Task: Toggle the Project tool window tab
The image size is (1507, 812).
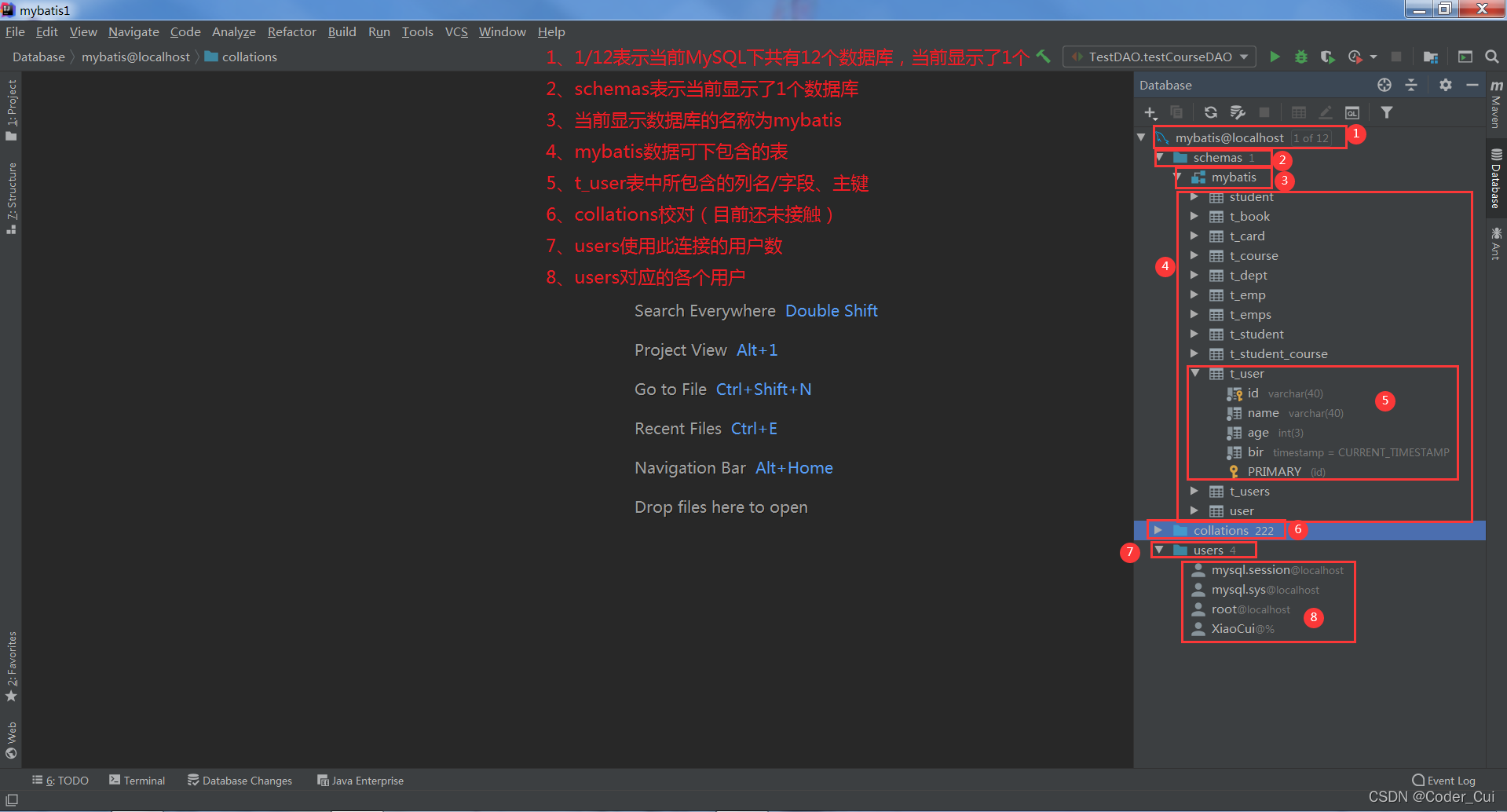Action: coord(11,110)
